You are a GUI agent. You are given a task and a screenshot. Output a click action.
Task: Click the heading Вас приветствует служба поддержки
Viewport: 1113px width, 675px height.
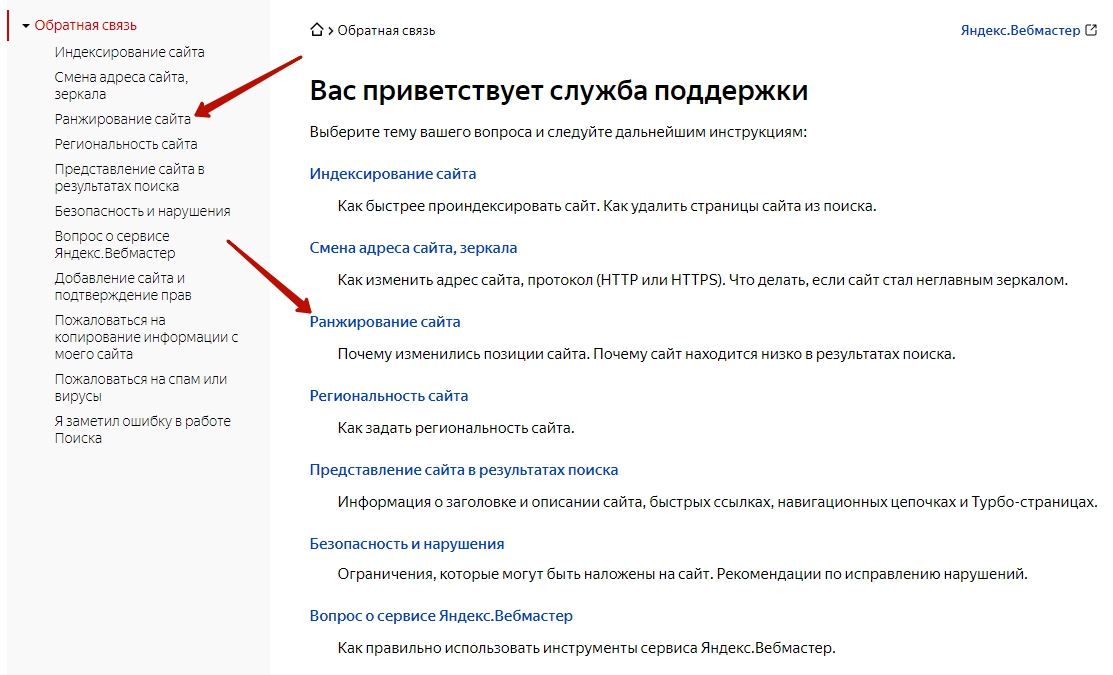[x=559, y=90]
